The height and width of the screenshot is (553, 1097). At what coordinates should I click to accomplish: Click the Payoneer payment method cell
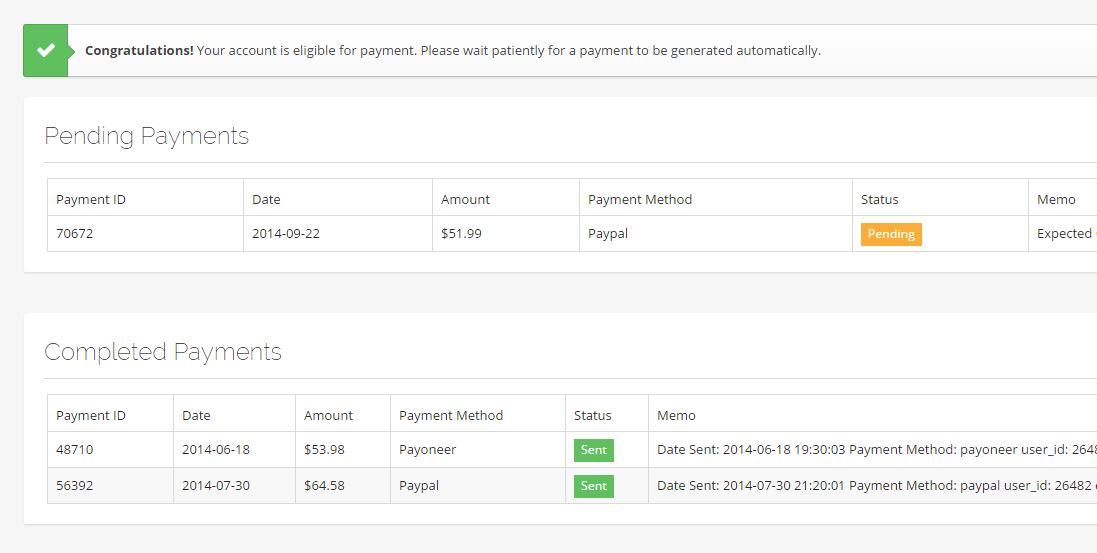(x=427, y=450)
